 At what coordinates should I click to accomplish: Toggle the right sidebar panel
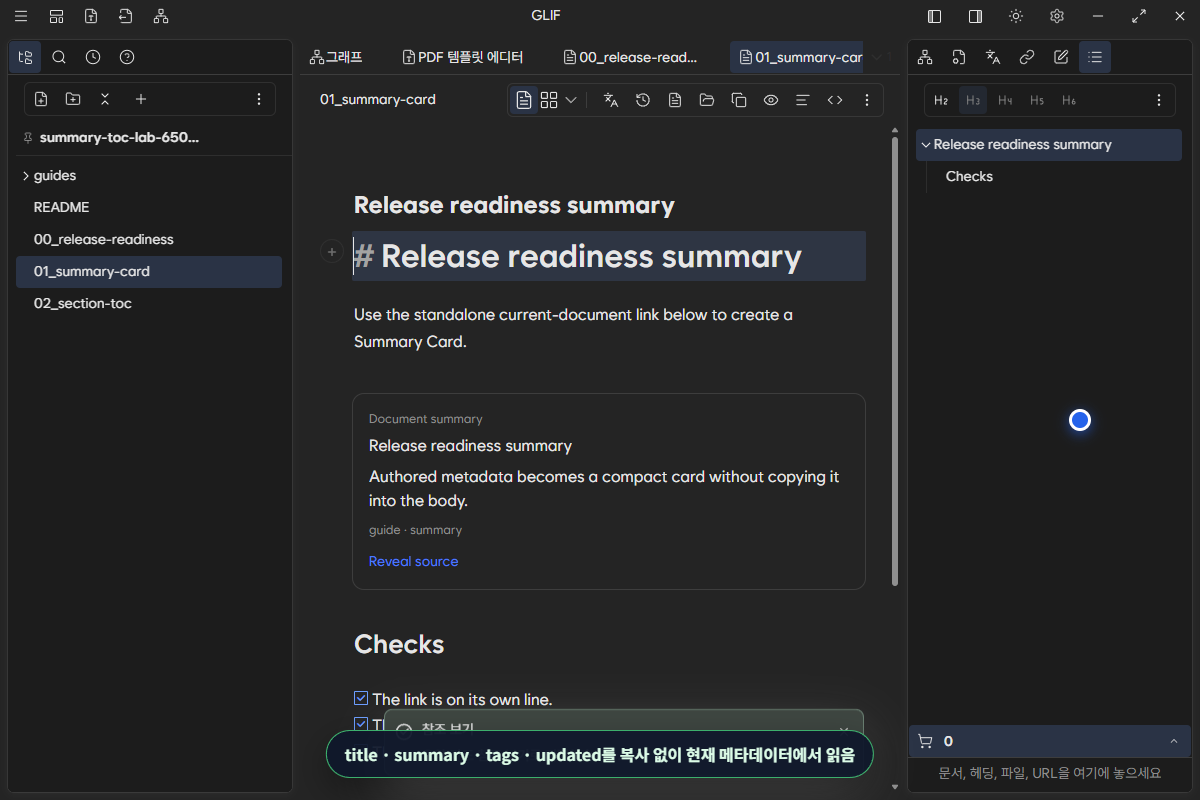click(975, 16)
